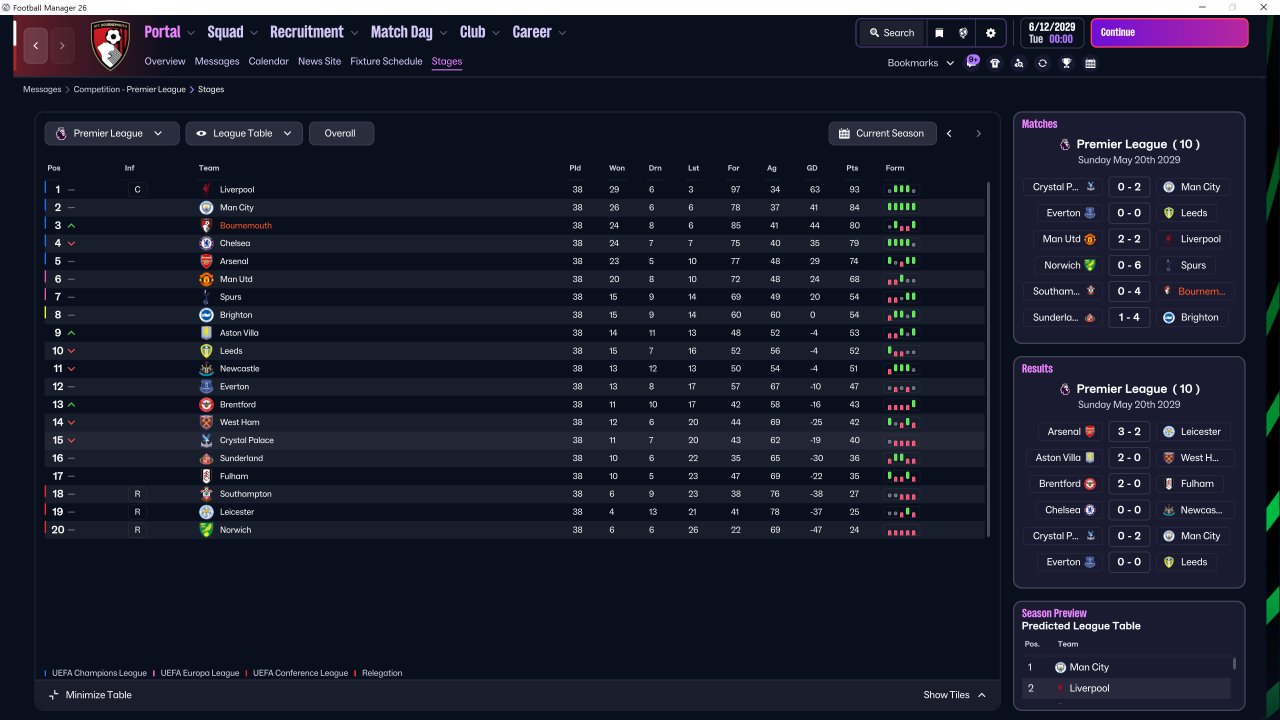This screenshot has width=1280, height=720.
Task: Click Show Tiles toggle
Action: pos(955,695)
